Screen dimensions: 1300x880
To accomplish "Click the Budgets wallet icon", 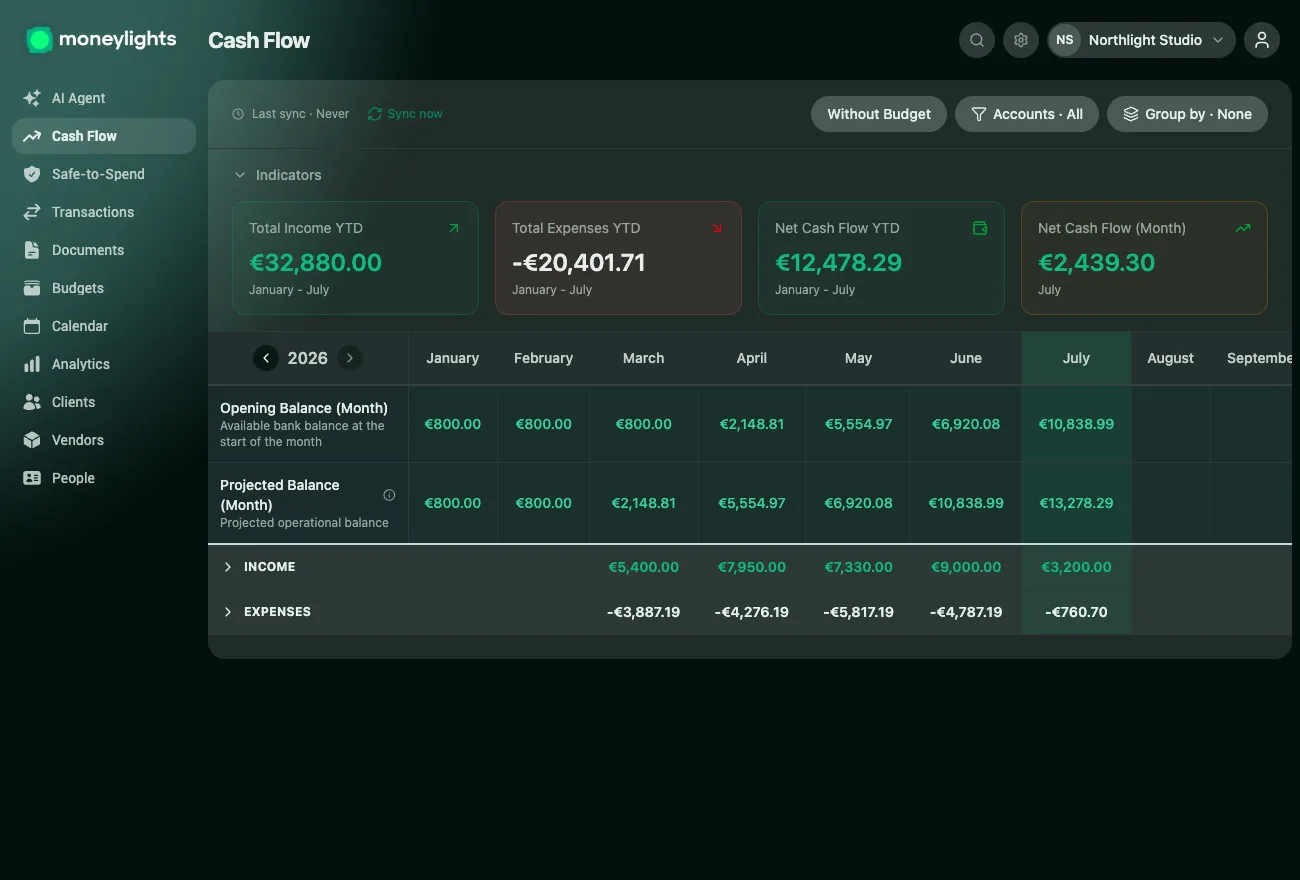I will pos(32,288).
